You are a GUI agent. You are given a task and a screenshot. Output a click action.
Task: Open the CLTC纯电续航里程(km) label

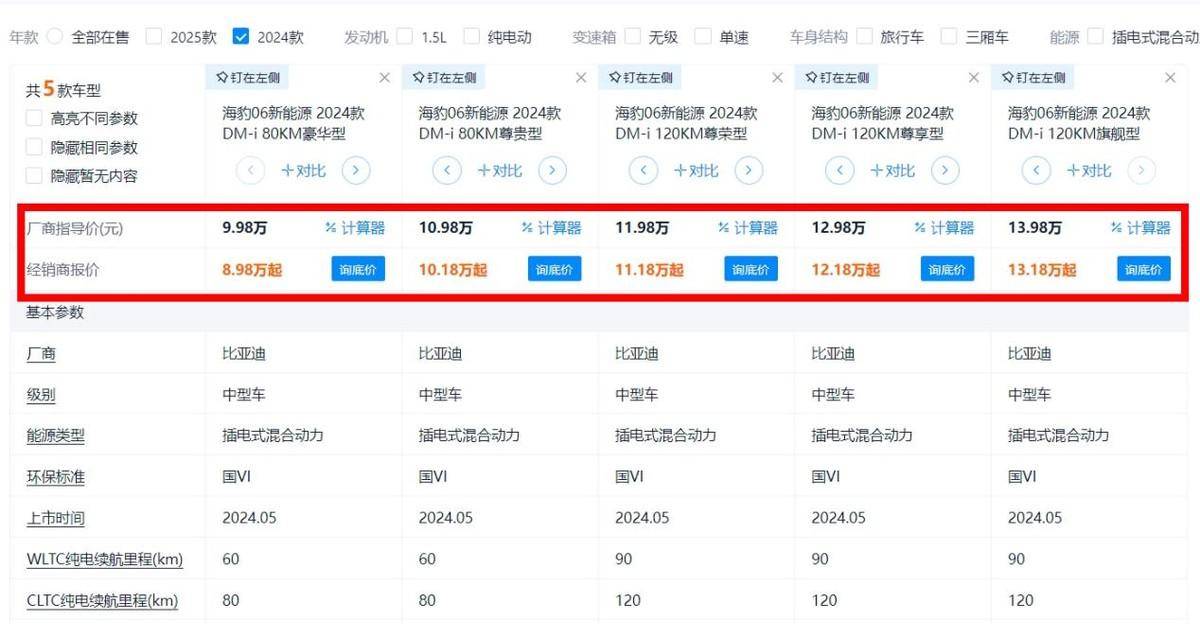coord(102,601)
